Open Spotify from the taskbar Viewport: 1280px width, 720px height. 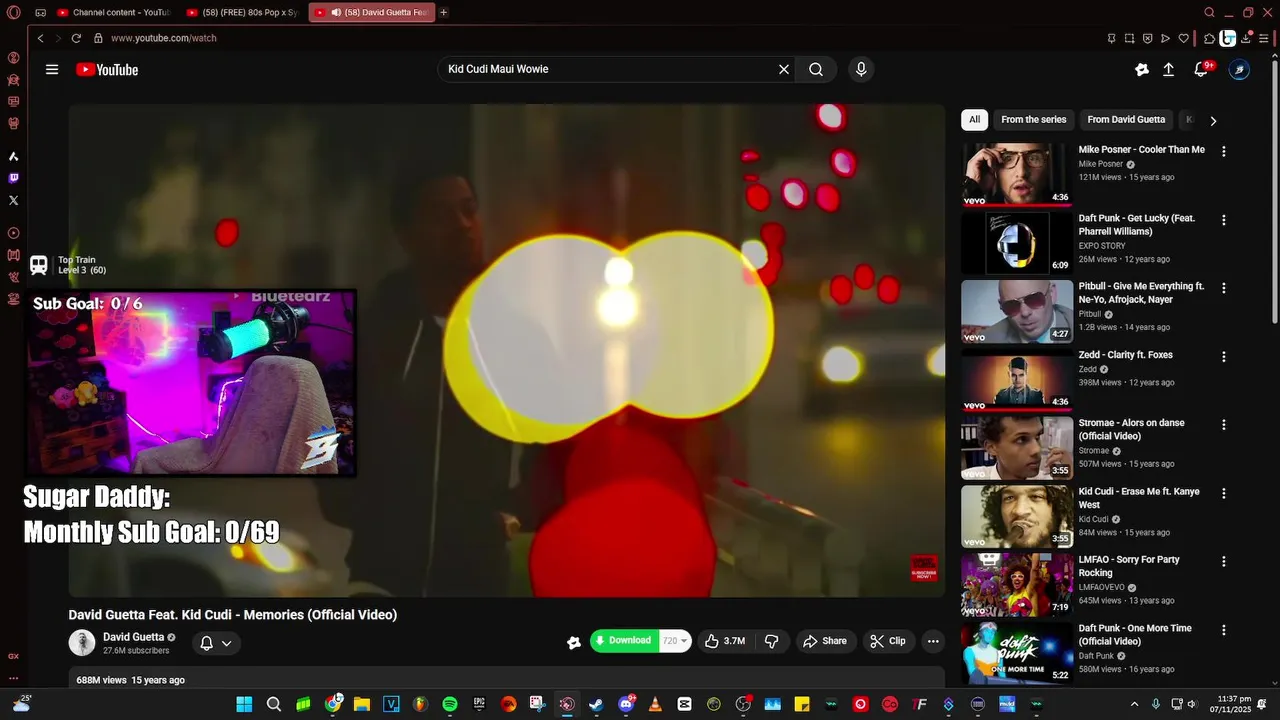pos(450,704)
